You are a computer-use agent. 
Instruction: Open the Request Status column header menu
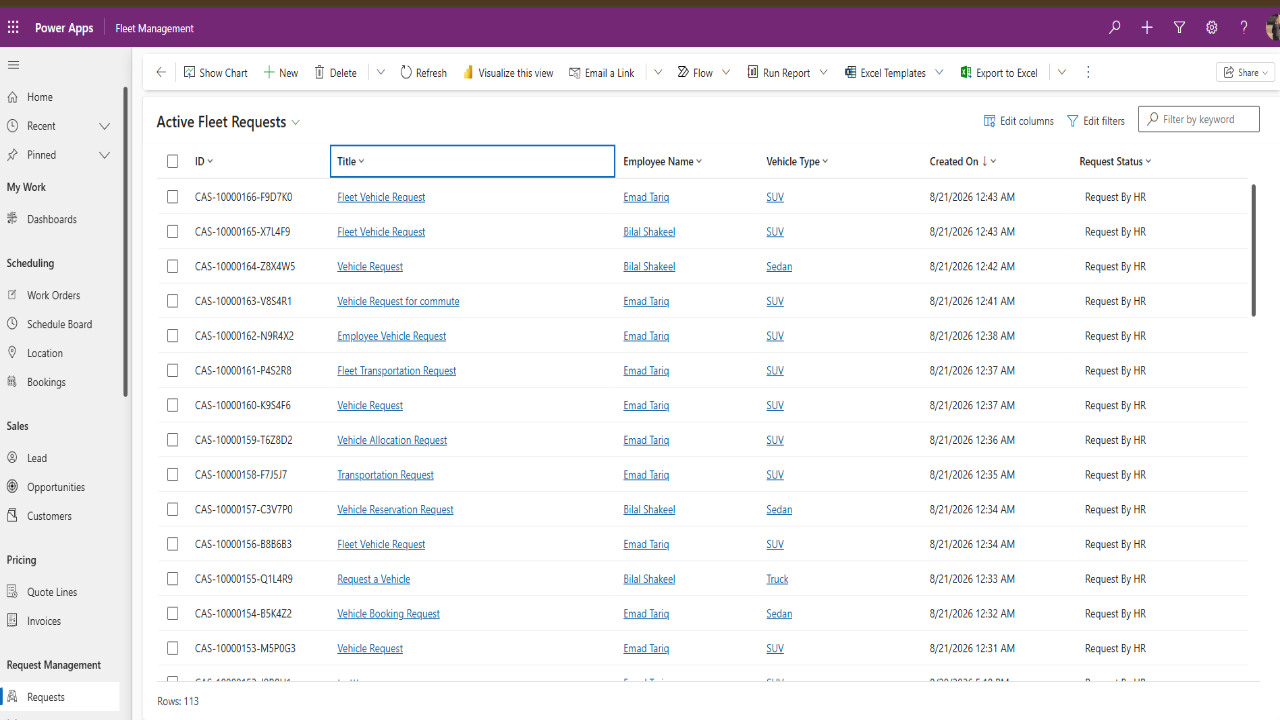(1116, 161)
